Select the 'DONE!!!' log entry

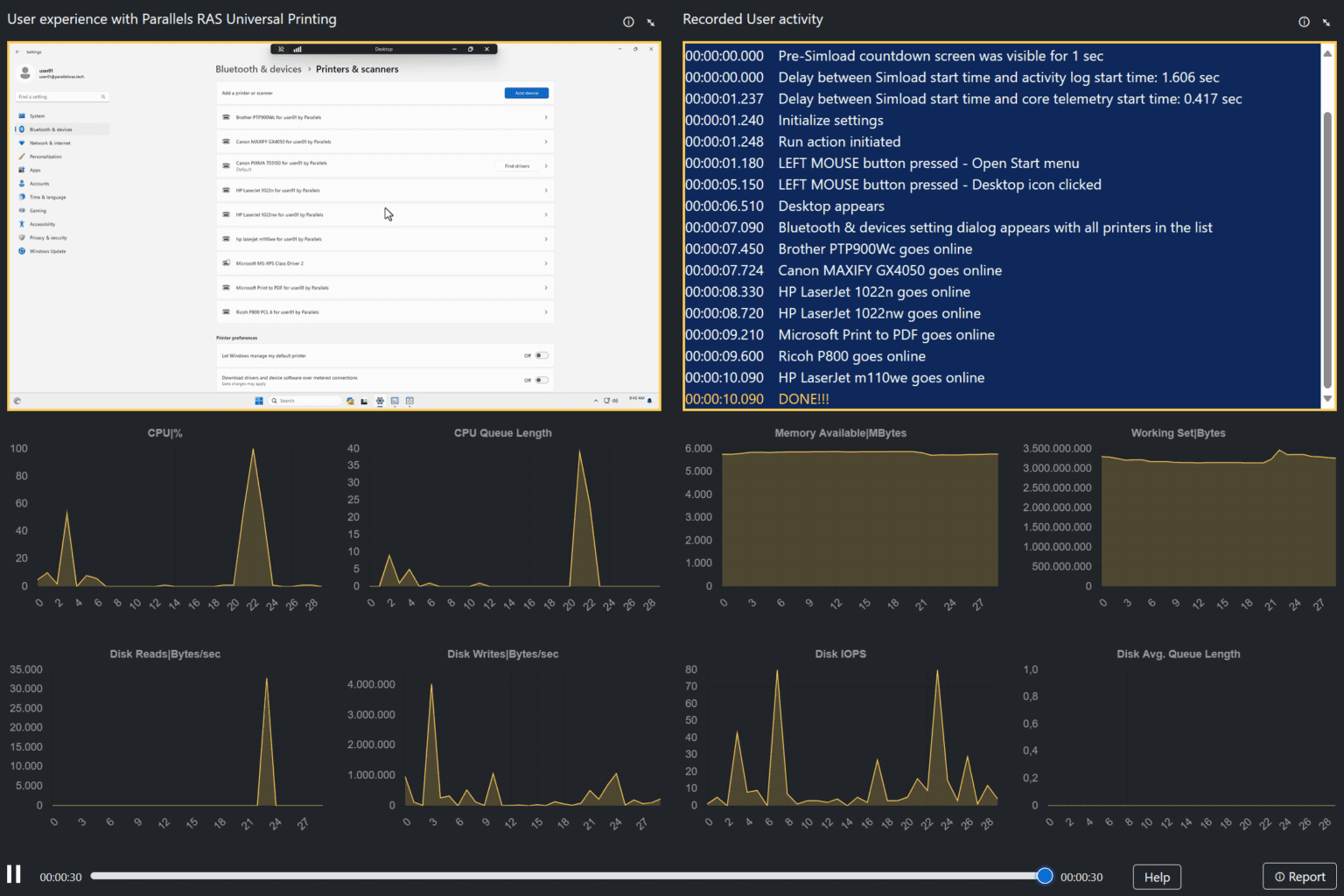click(804, 399)
